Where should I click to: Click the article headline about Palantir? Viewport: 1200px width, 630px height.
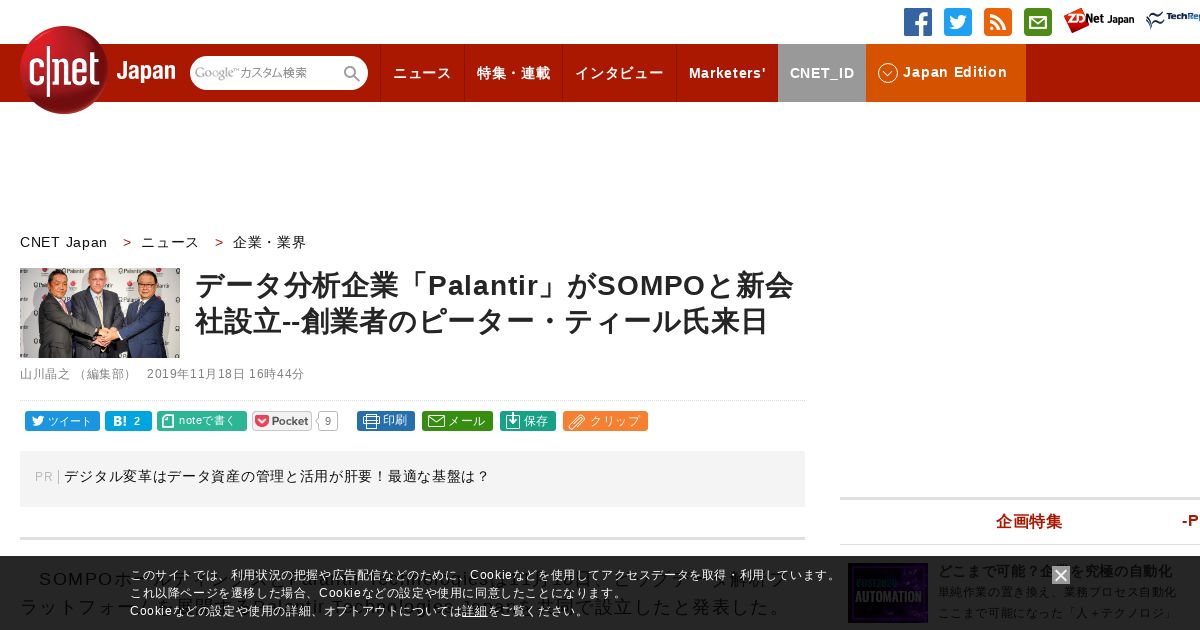[494, 303]
